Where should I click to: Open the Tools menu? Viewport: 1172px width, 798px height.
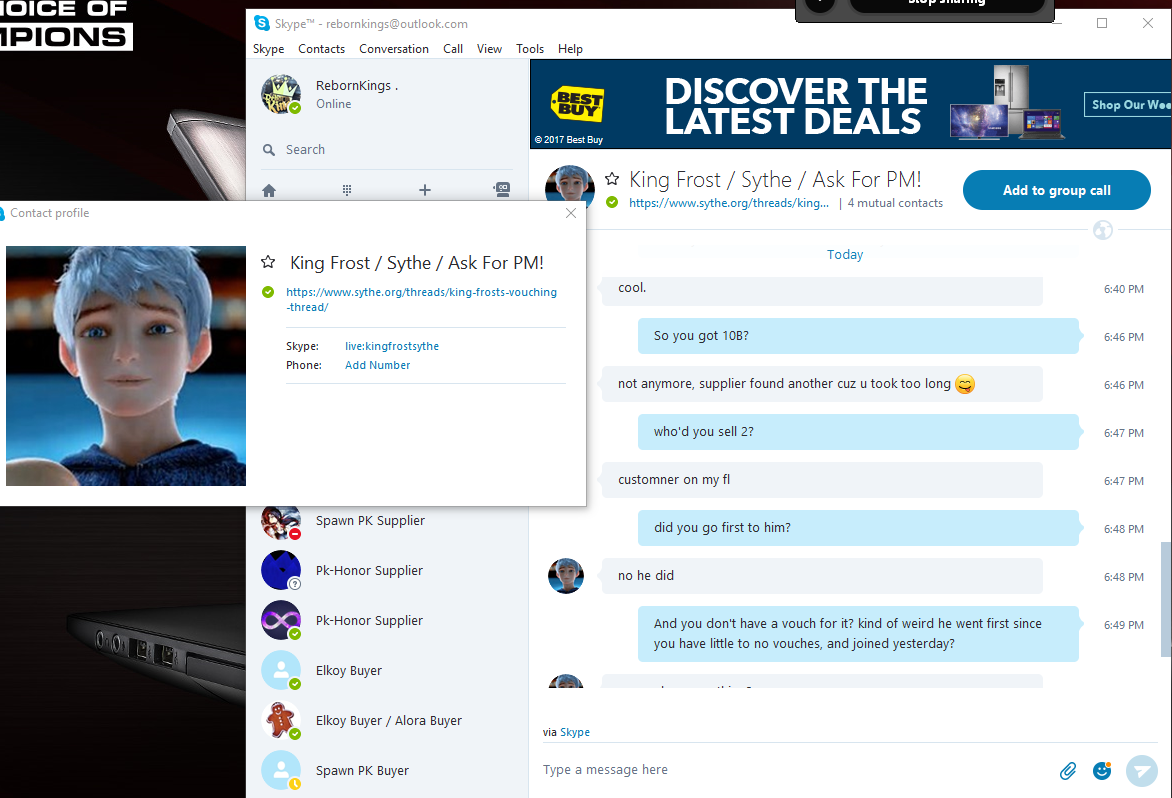530,49
